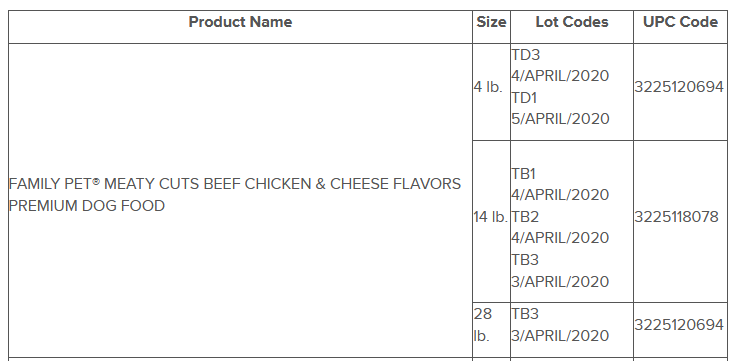
Task: Click TB3 lot code in 14 lb. row
Action: point(525,260)
